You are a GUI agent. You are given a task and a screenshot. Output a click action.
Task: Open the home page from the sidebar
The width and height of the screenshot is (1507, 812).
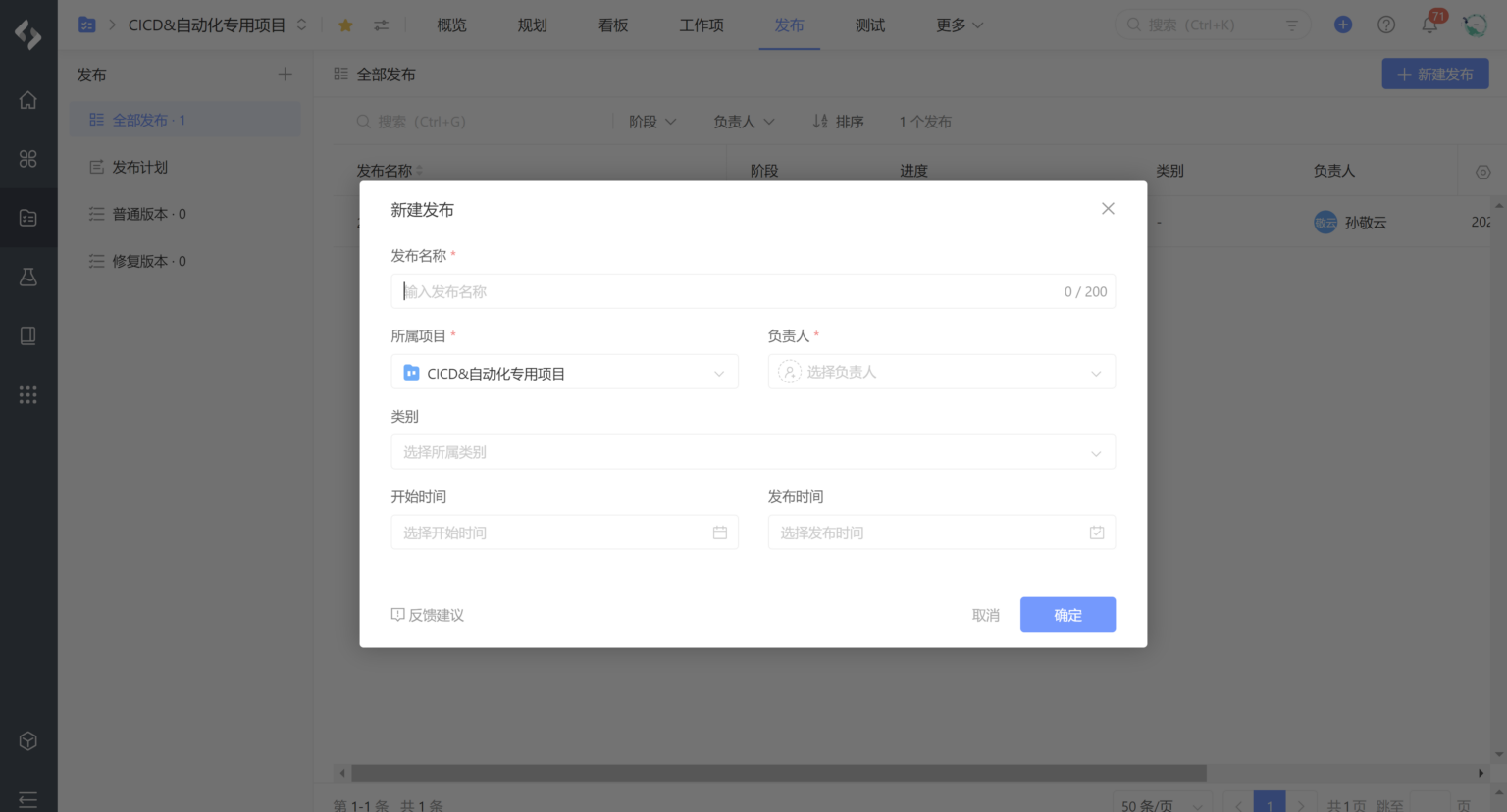tap(28, 99)
